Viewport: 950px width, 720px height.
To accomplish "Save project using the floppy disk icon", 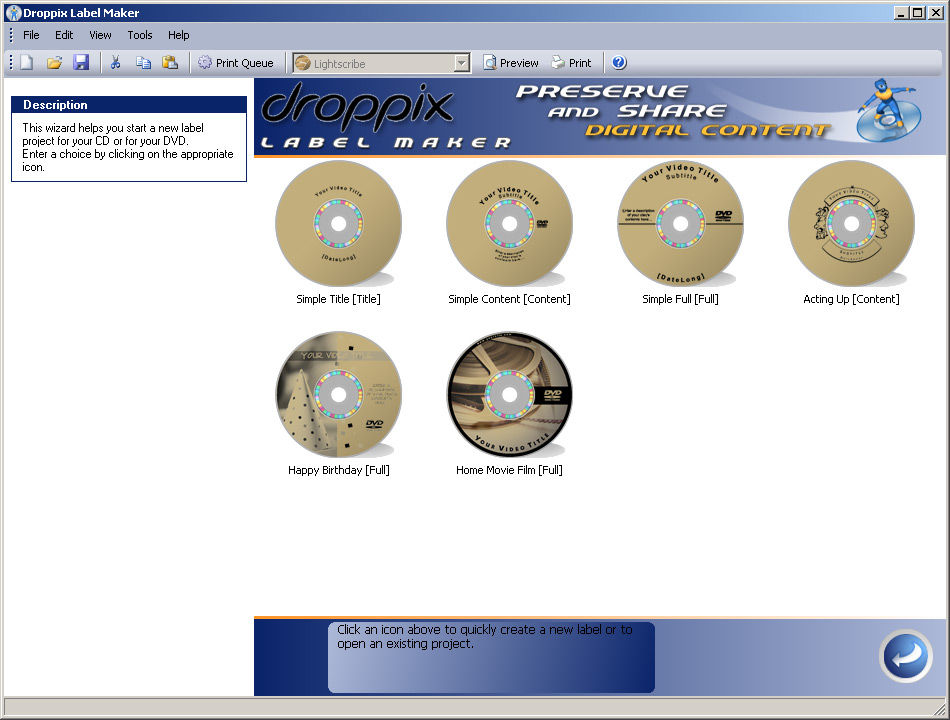I will [81, 62].
